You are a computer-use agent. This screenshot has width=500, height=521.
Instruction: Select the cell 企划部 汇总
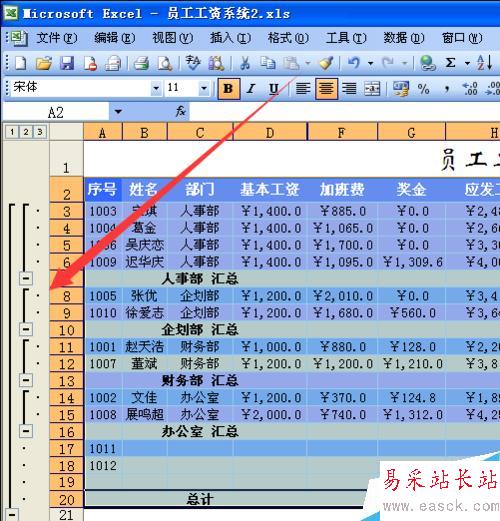[200, 330]
